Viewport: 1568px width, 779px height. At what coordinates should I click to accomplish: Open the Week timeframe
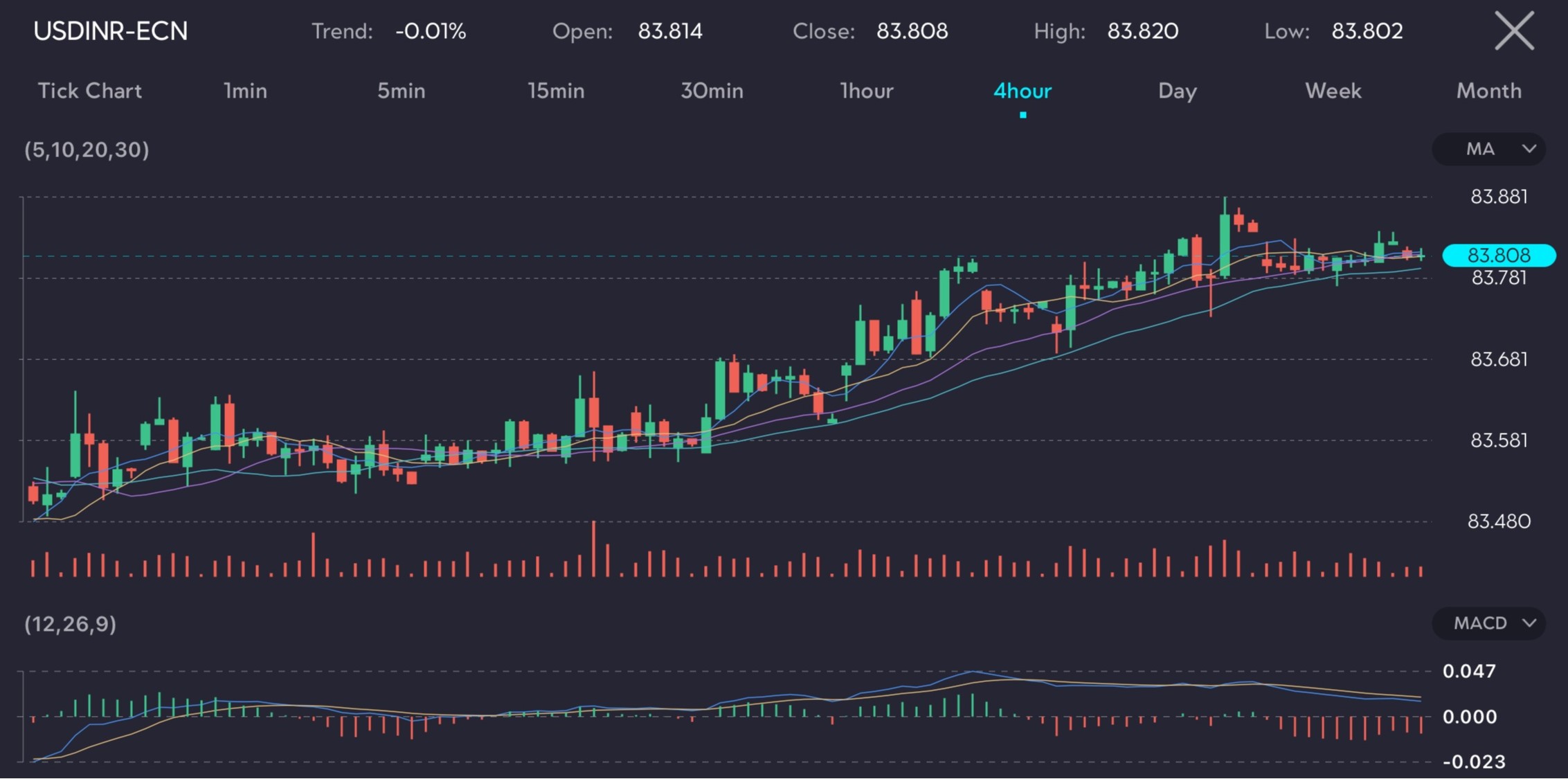1333,91
